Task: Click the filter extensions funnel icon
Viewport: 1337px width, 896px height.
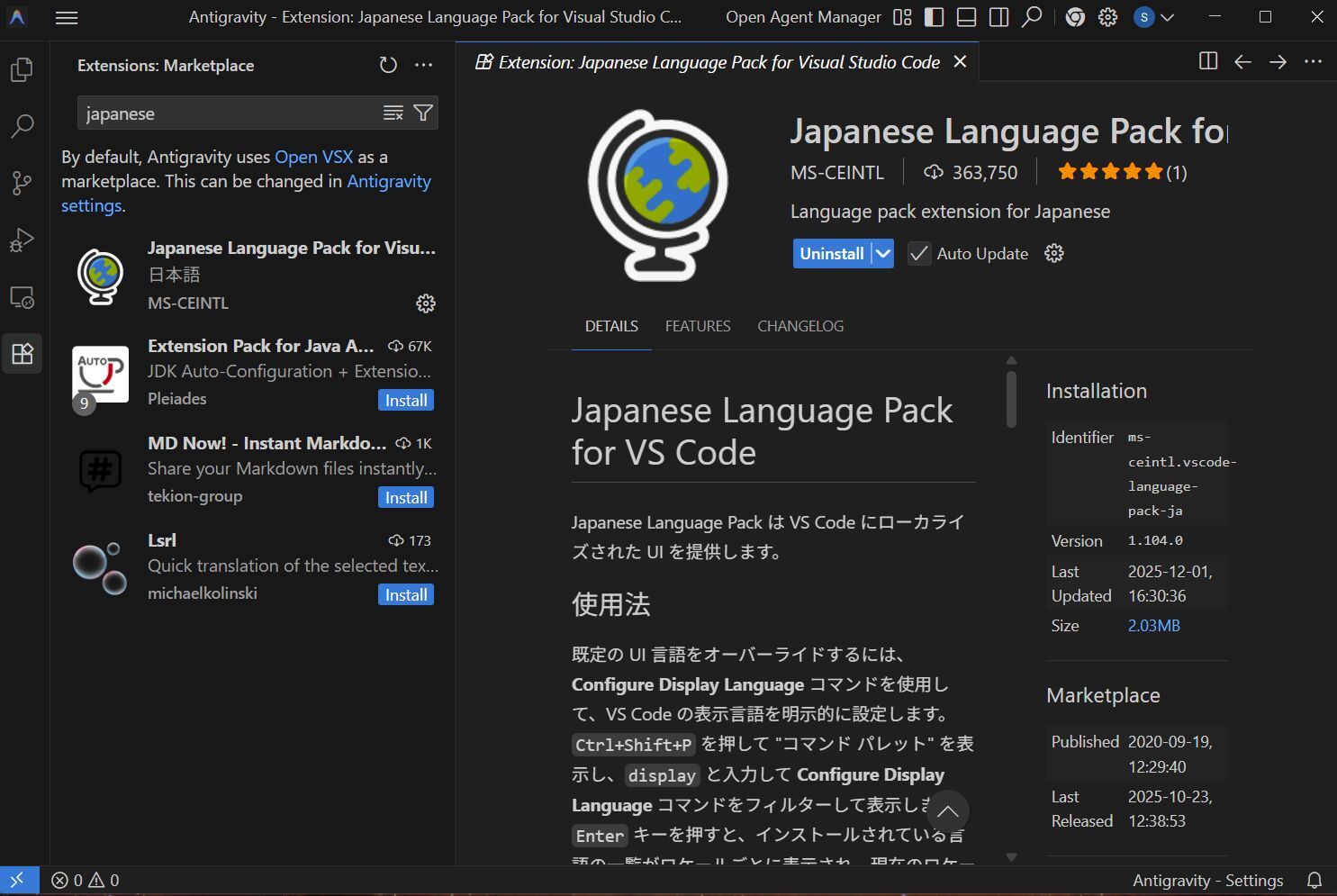Action: tap(422, 113)
